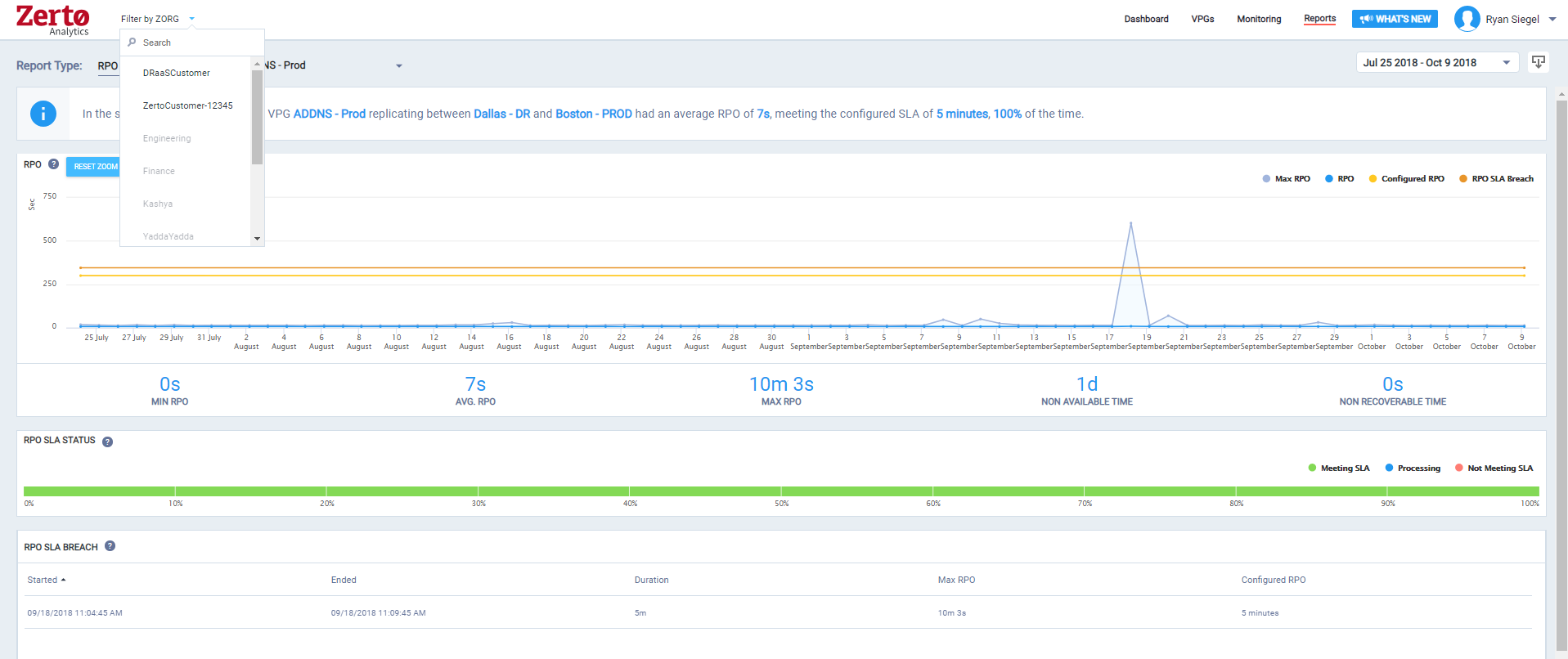The width and height of the screenshot is (1568, 659).
Task: Click the Ryan Siegel user avatar icon
Action: pyautogui.click(x=1467, y=19)
